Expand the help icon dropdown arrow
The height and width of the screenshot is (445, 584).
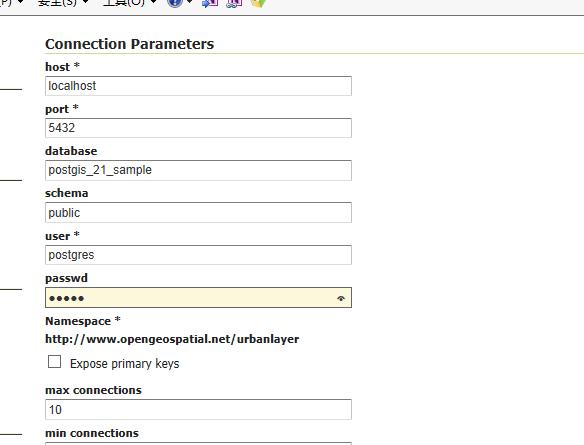click(x=189, y=2)
